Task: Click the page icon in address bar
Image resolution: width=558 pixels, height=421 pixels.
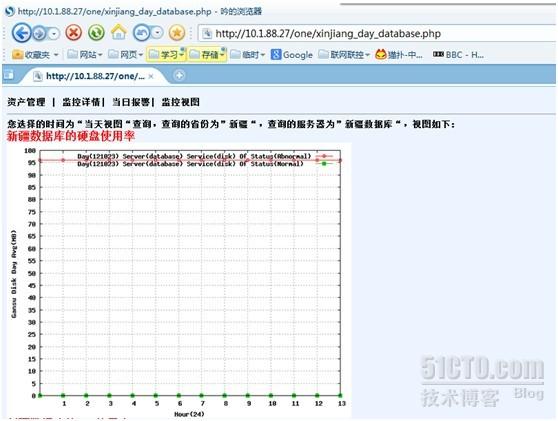Action: (x=207, y=34)
